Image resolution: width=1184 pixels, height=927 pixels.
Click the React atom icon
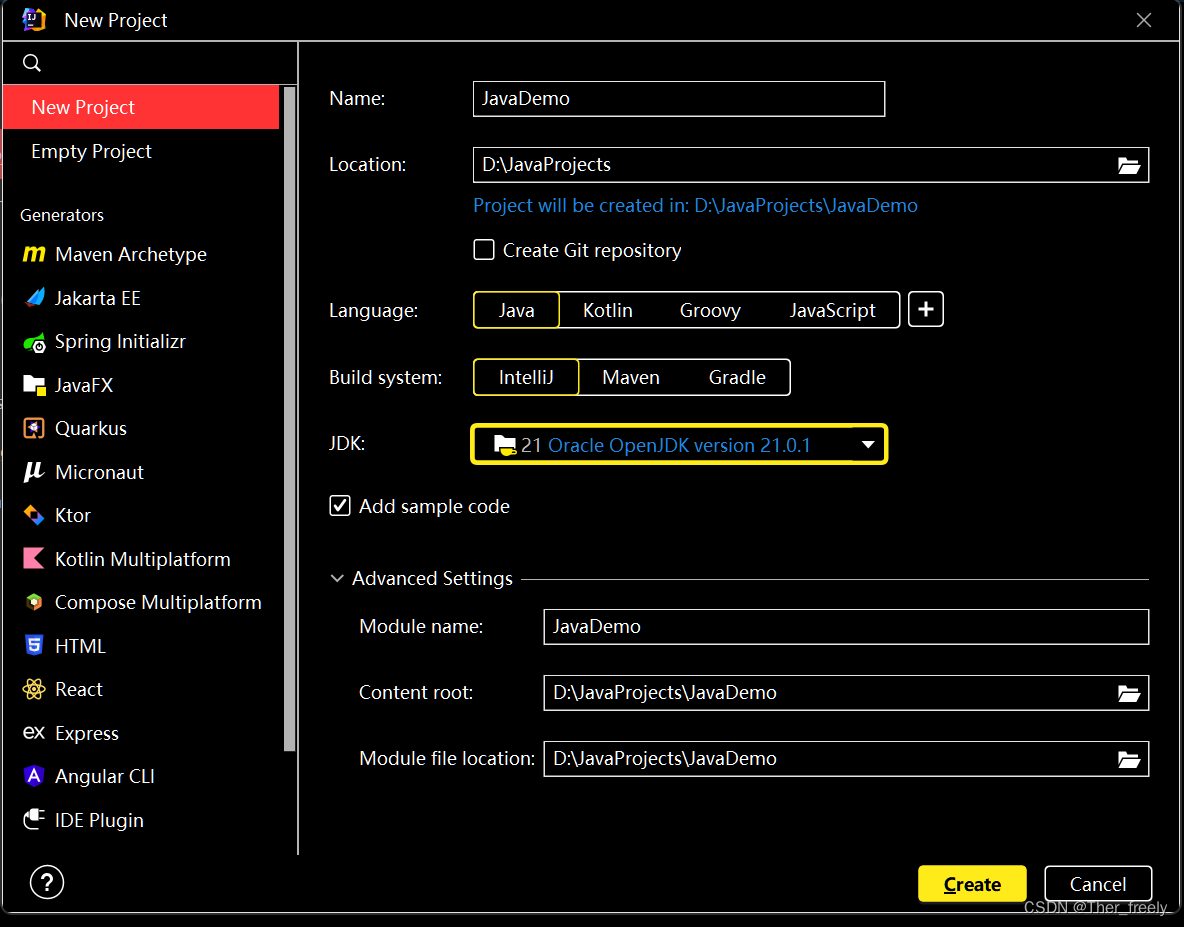pos(34,689)
